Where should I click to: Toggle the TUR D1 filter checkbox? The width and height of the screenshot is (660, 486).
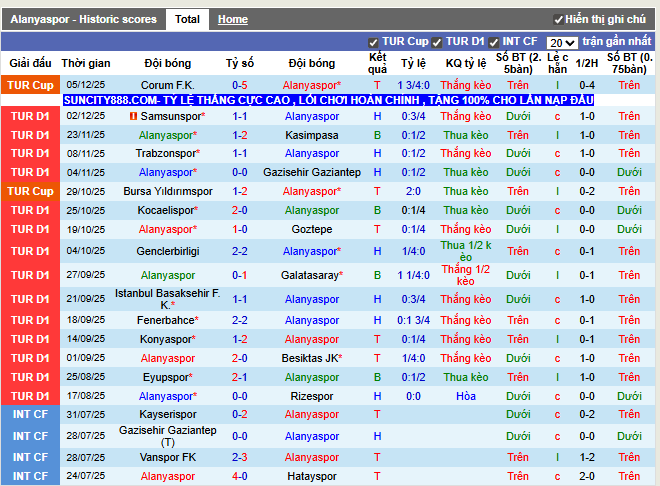pos(436,43)
